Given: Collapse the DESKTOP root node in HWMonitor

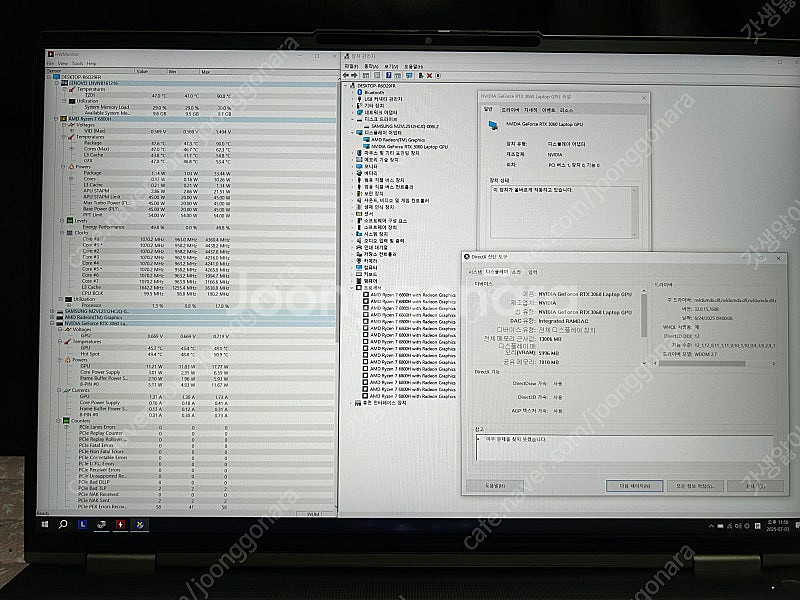Looking at the screenshot, I should (49, 77).
